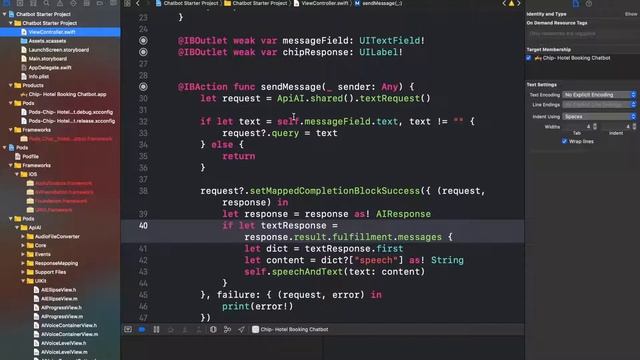Adjust the Tab width stepper

coord(595,127)
